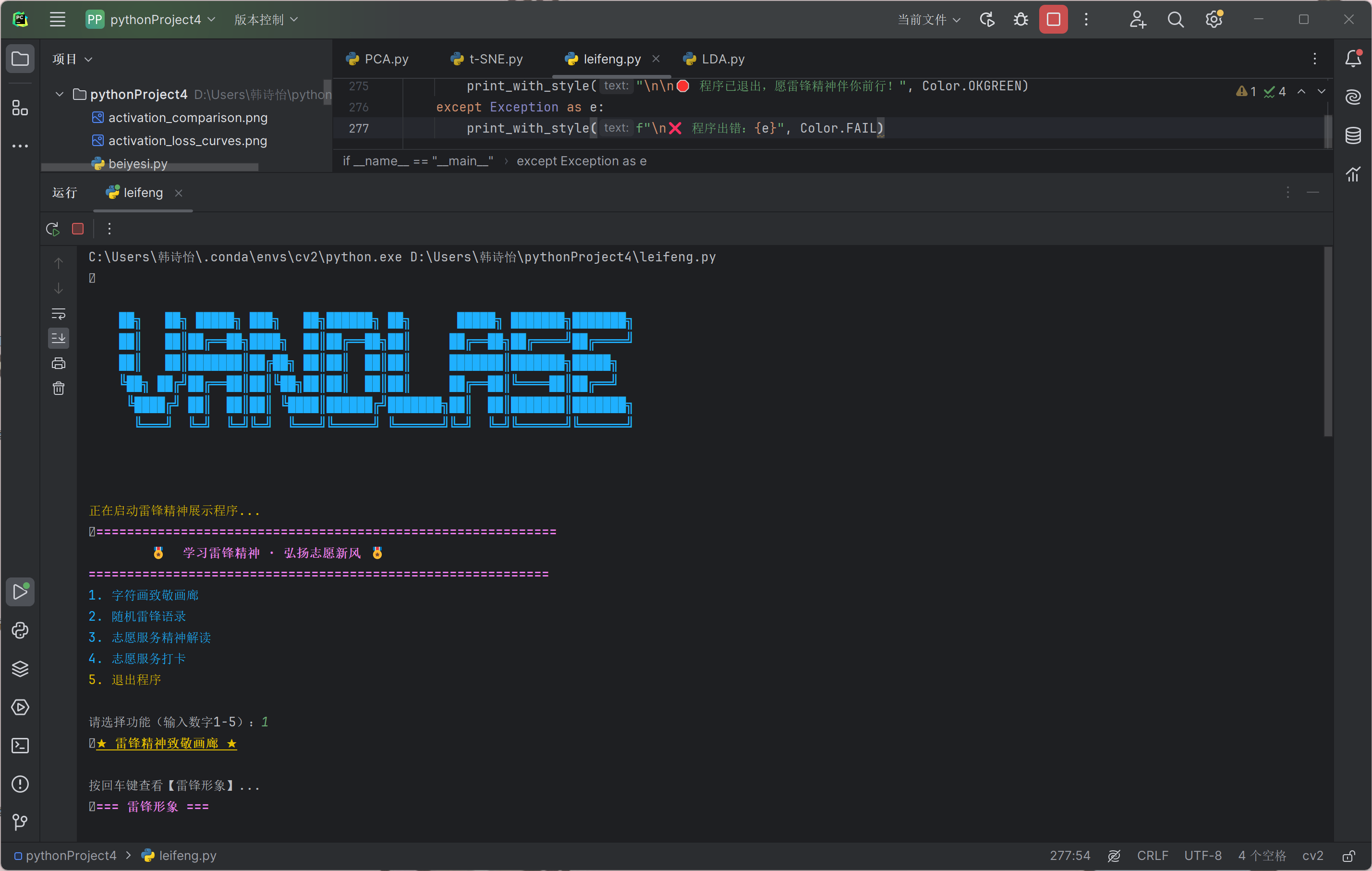Toggle read-only lock in status bar
The image size is (1372, 871).
pos(1348,856)
